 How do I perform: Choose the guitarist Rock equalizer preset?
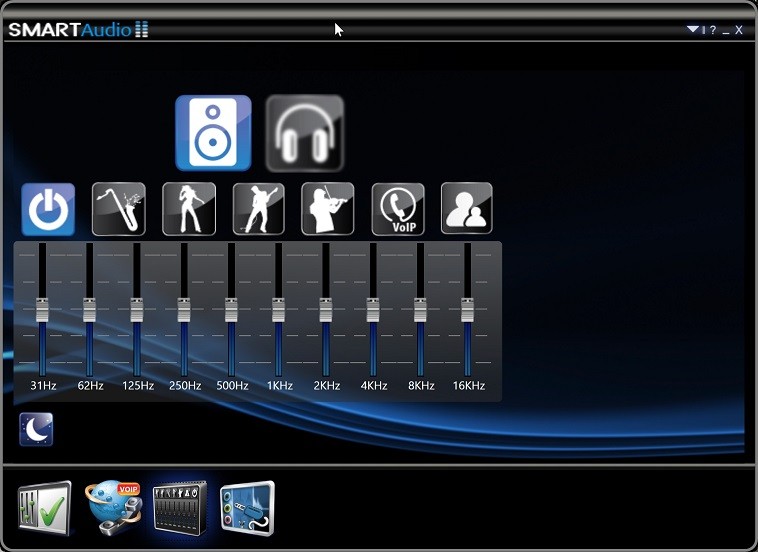click(x=259, y=209)
